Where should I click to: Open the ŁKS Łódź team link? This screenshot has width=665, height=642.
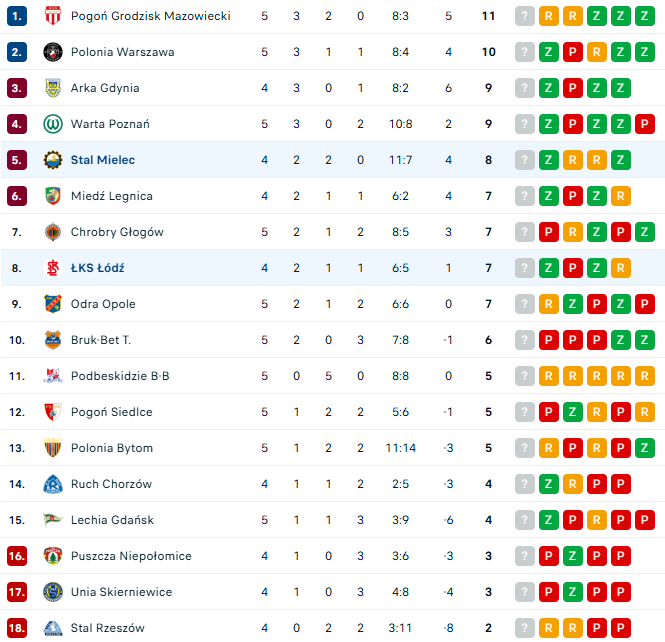(98, 268)
